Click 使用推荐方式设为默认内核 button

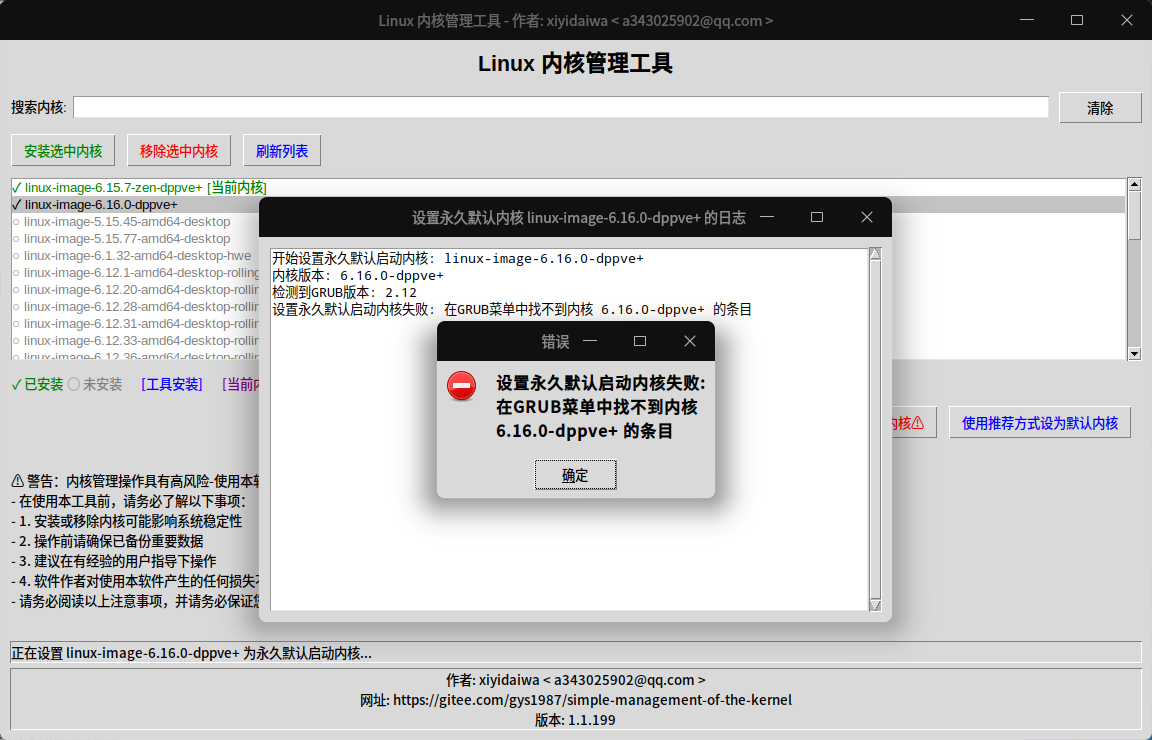point(1040,423)
